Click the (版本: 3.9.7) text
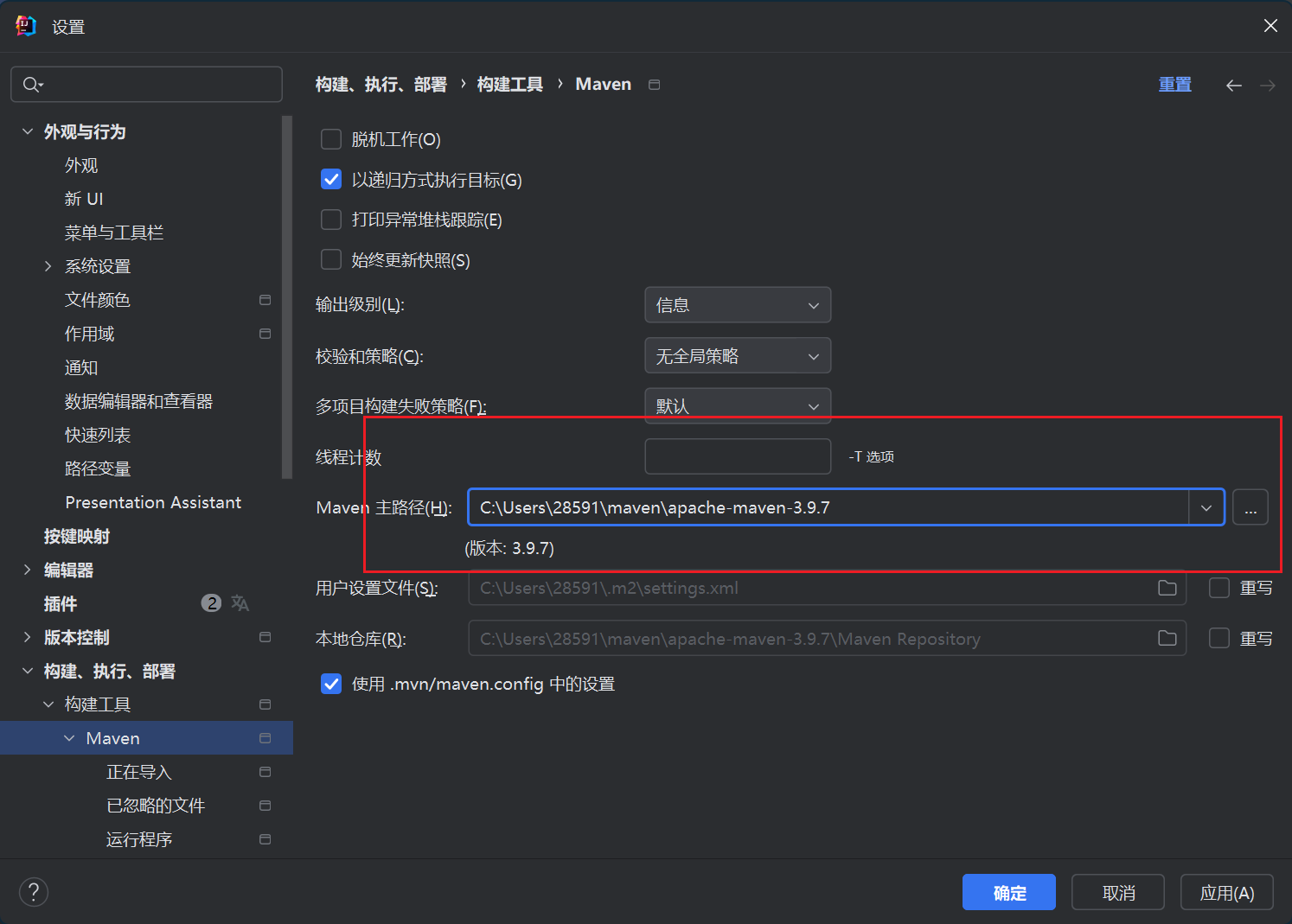 point(509,548)
